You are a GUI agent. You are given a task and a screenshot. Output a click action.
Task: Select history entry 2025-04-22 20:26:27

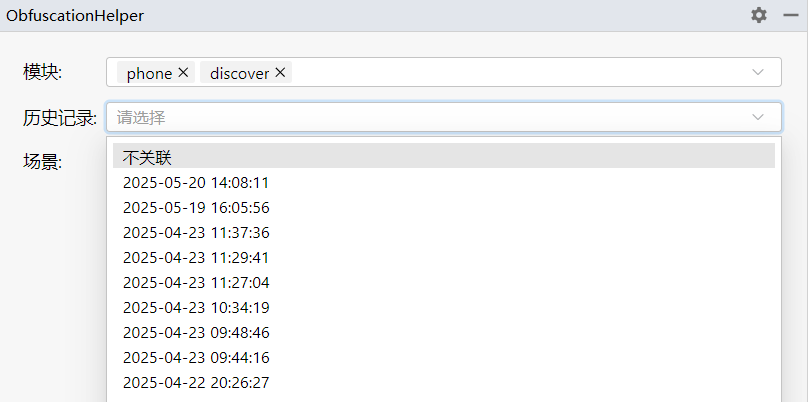(x=196, y=382)
